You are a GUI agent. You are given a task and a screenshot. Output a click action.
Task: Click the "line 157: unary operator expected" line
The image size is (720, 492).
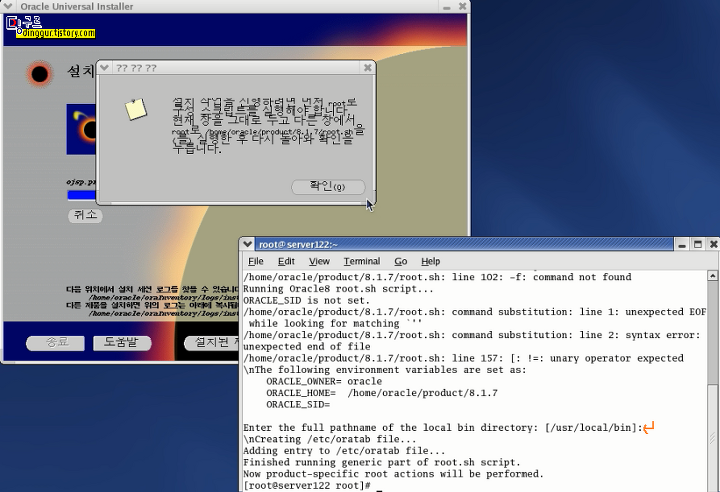(463, 358)
